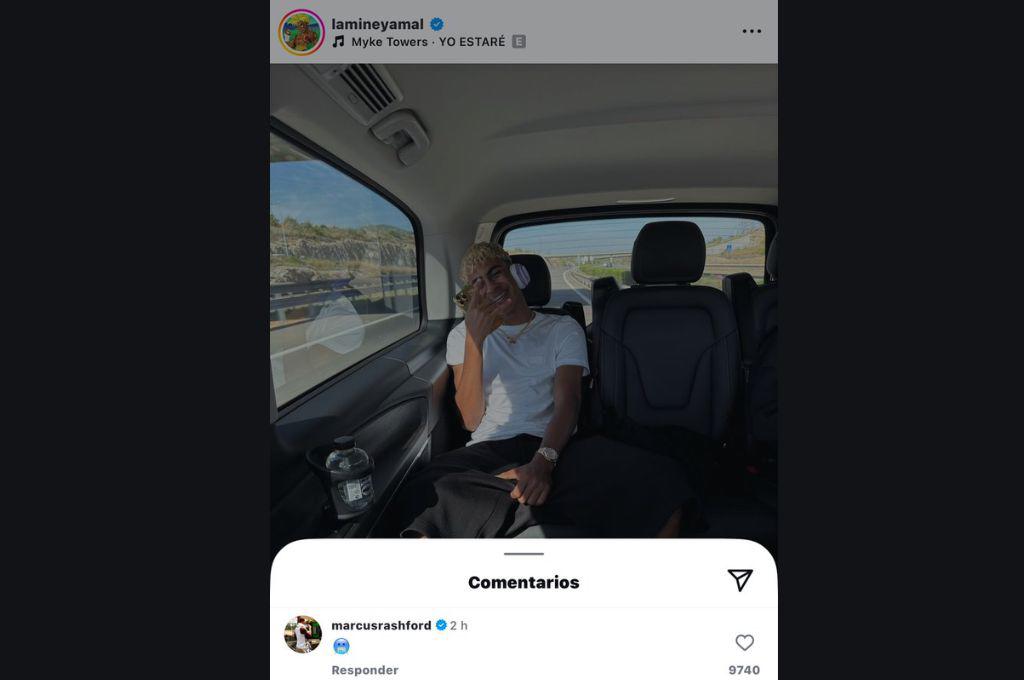Click the 'Comentarios' header title
Screen dimensions: 1024x680
pos(524,582)
